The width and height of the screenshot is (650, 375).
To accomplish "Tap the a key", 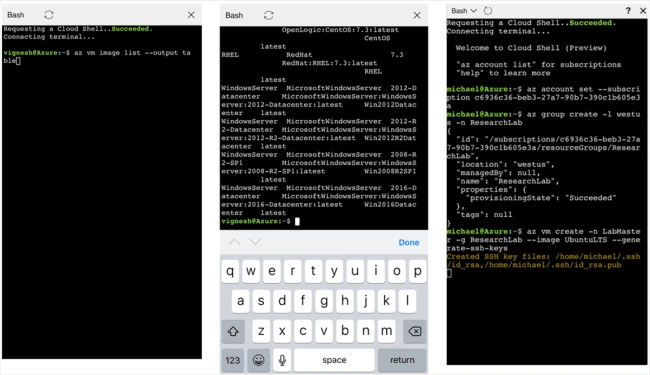I will point(240,301).
